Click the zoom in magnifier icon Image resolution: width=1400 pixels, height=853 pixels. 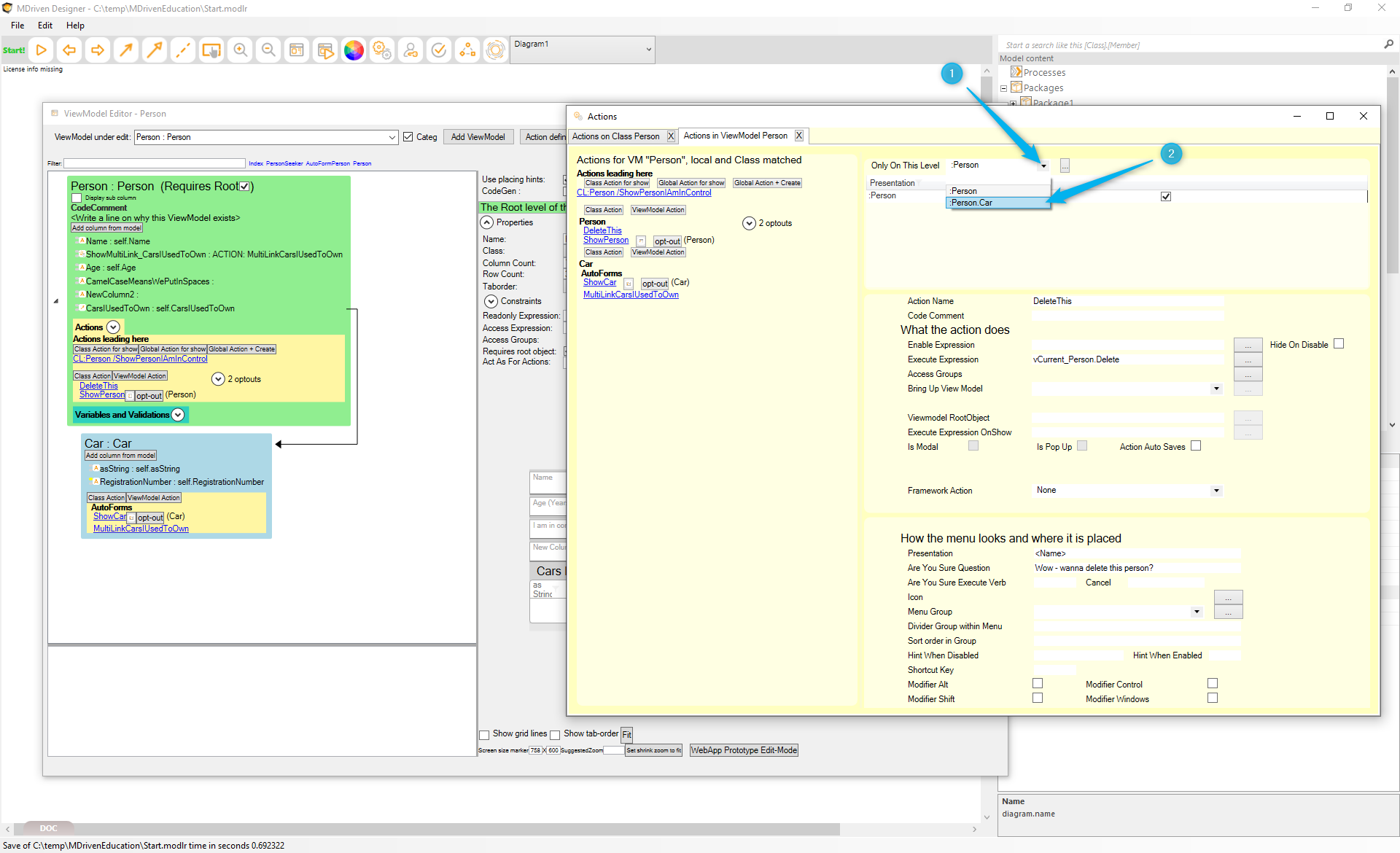coord(240,50)
